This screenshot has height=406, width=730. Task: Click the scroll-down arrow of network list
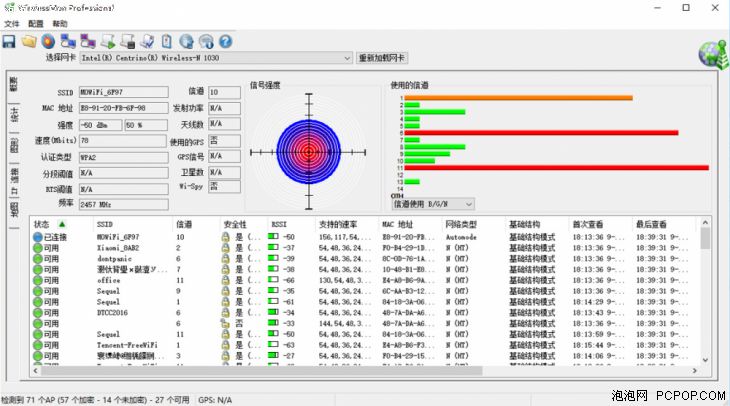tap(705, 359)
